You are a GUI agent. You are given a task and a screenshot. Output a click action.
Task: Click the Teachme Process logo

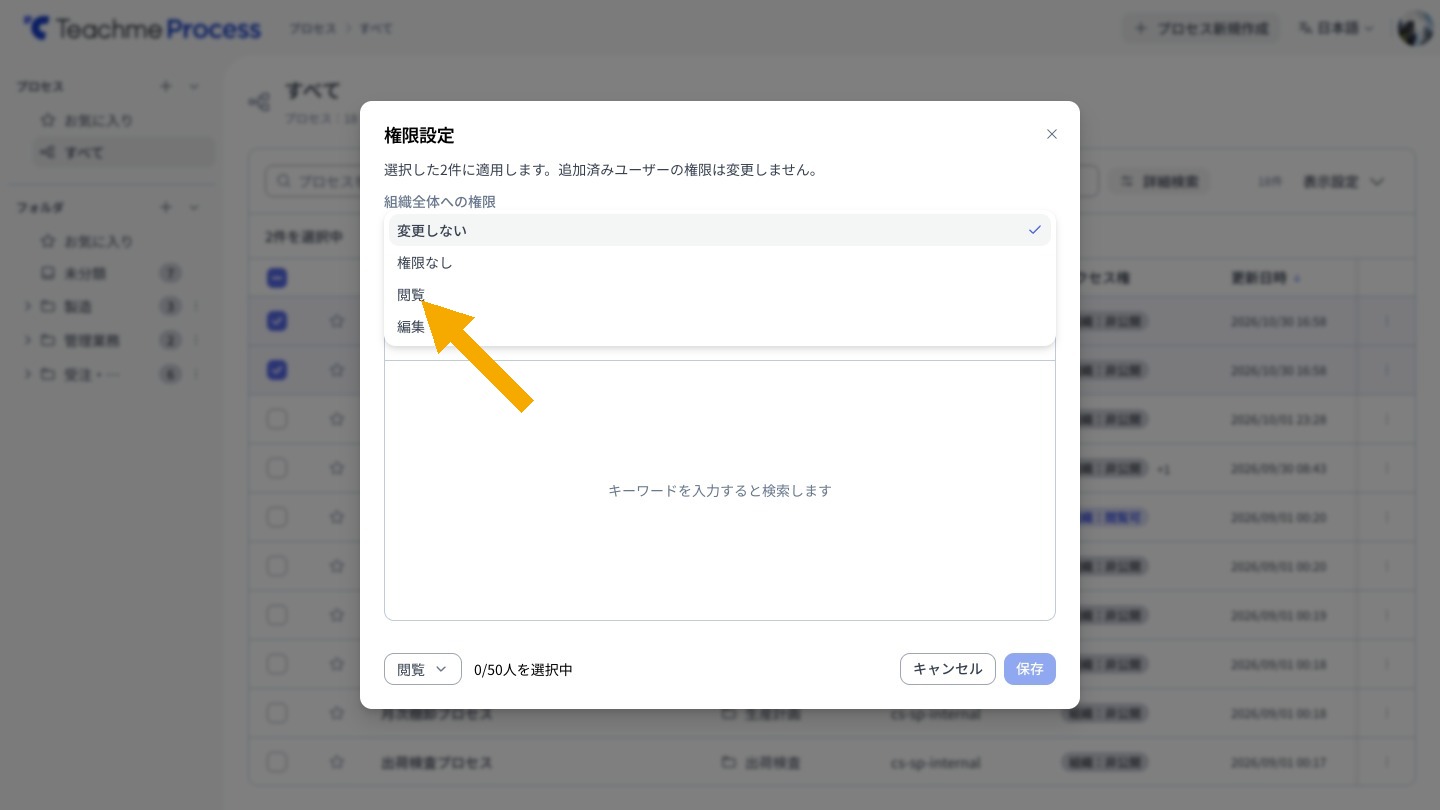141,28
